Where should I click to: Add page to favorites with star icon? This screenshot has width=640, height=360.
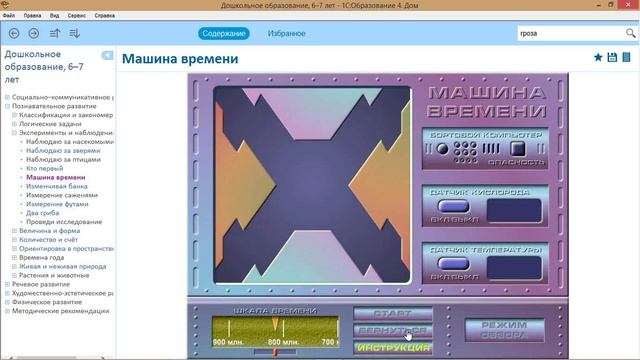point(598,58)
